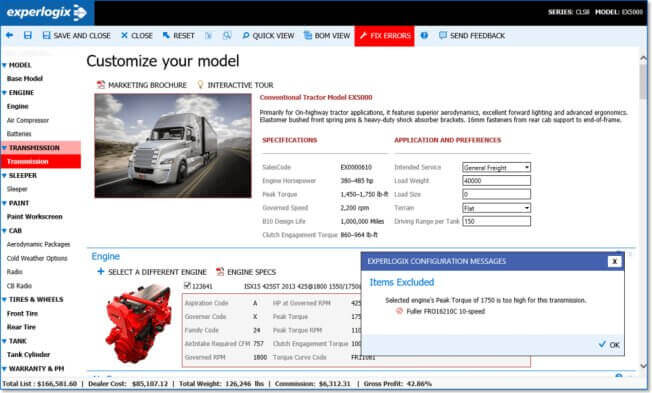Image resolution: width=652 pixels, height=393 pixels.
Task: Click the Load Size field
Action: [x=496, y=194]
